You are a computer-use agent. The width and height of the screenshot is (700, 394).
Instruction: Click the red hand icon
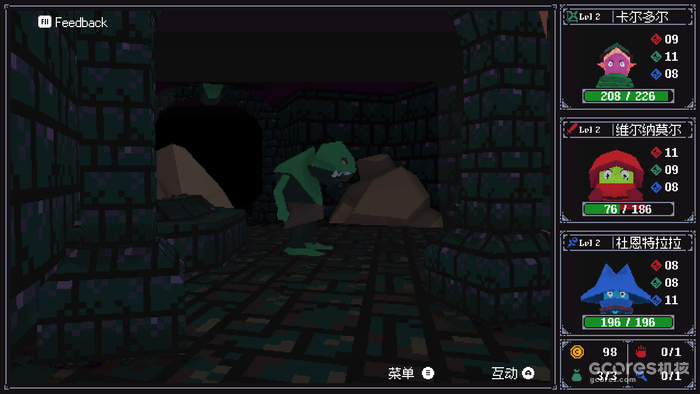(641, 352)
